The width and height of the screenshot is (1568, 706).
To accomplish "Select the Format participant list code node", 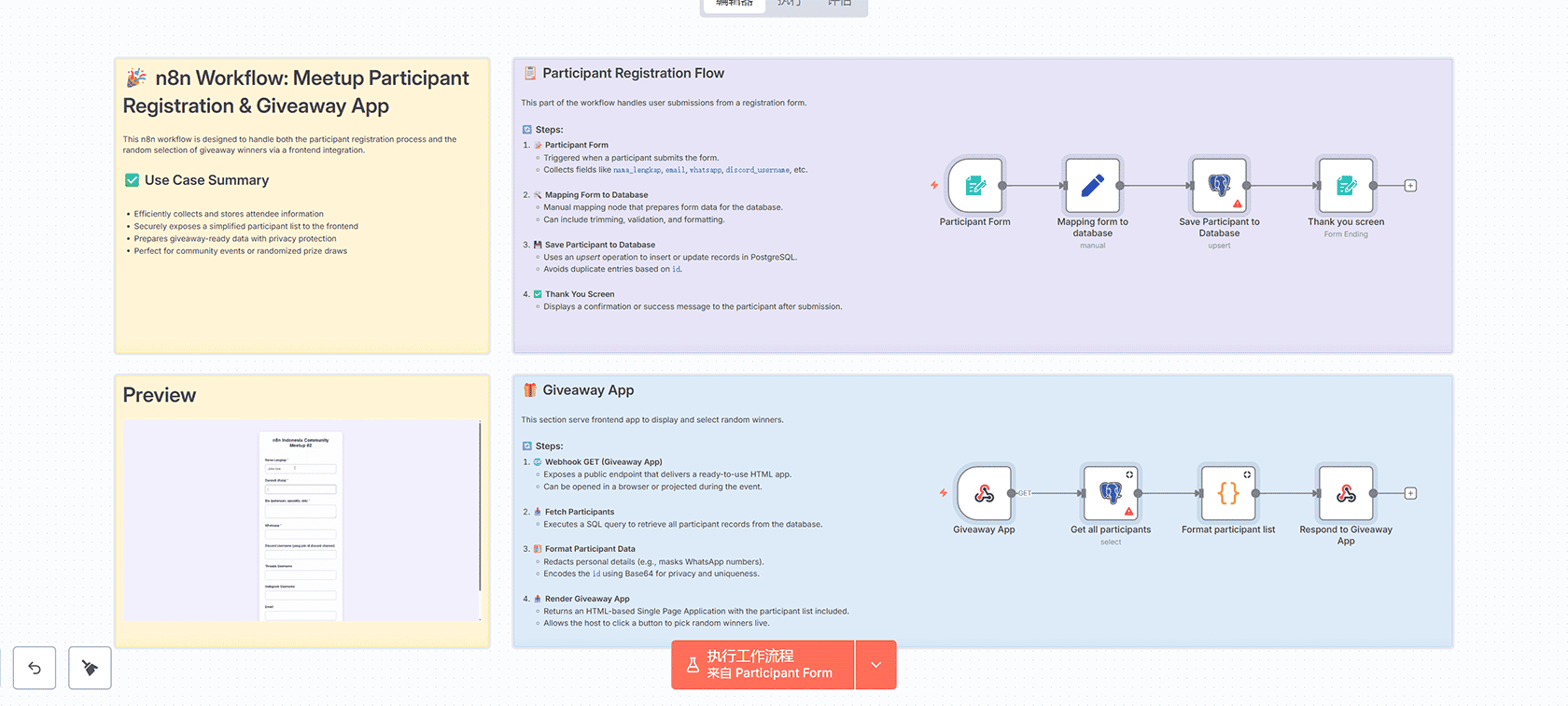I will 1228,493.
